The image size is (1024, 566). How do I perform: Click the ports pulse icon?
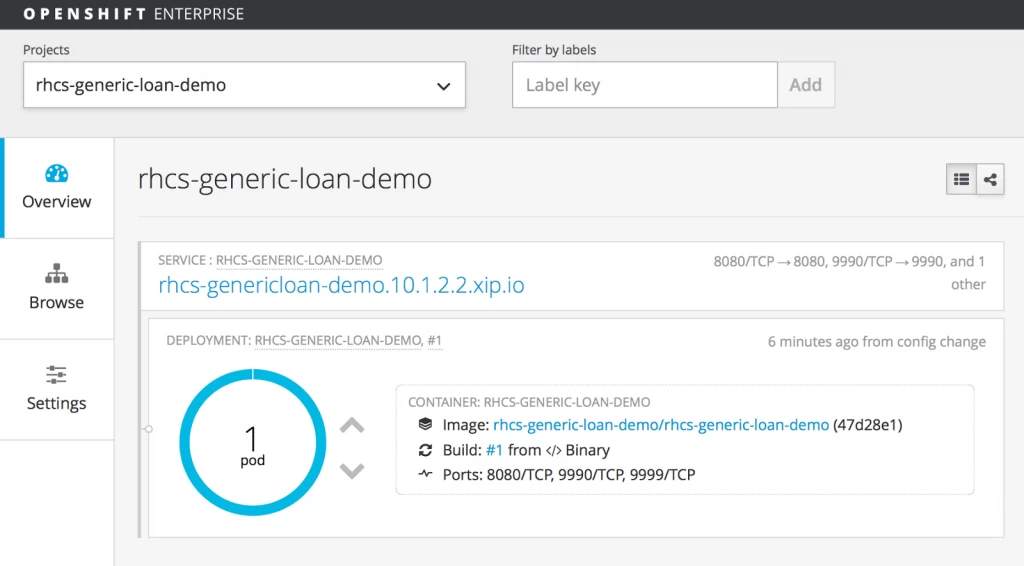[425, 474]
